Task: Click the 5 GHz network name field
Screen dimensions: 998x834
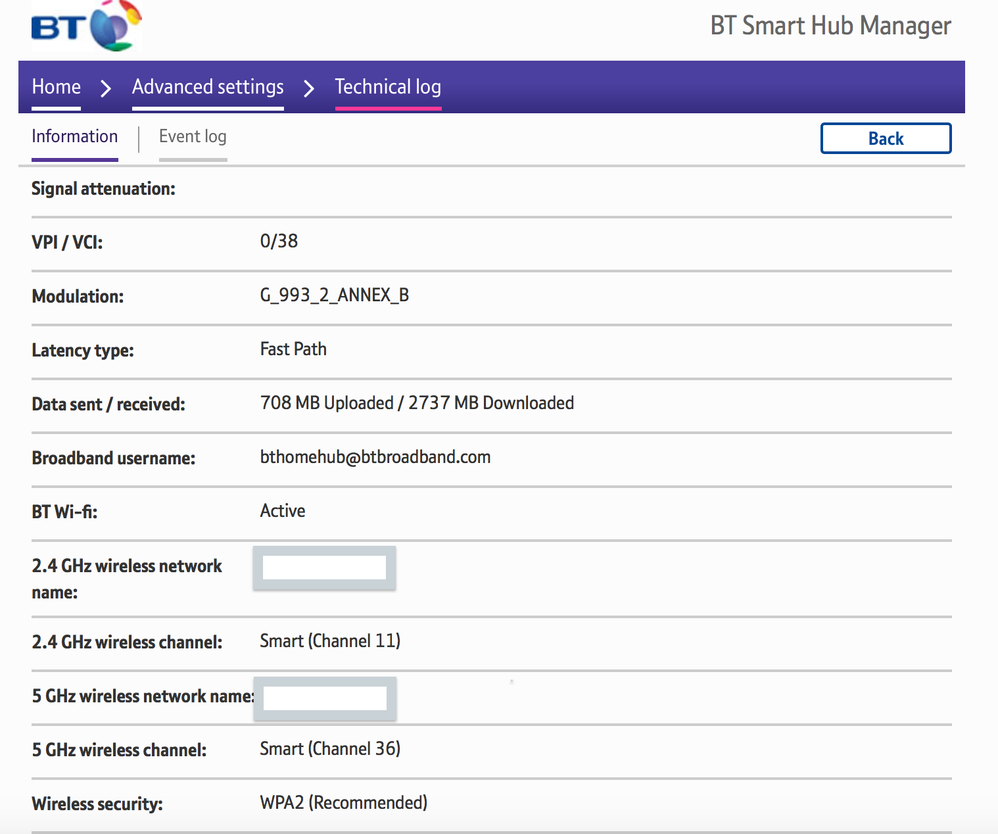Action: (x=325, y=698)
